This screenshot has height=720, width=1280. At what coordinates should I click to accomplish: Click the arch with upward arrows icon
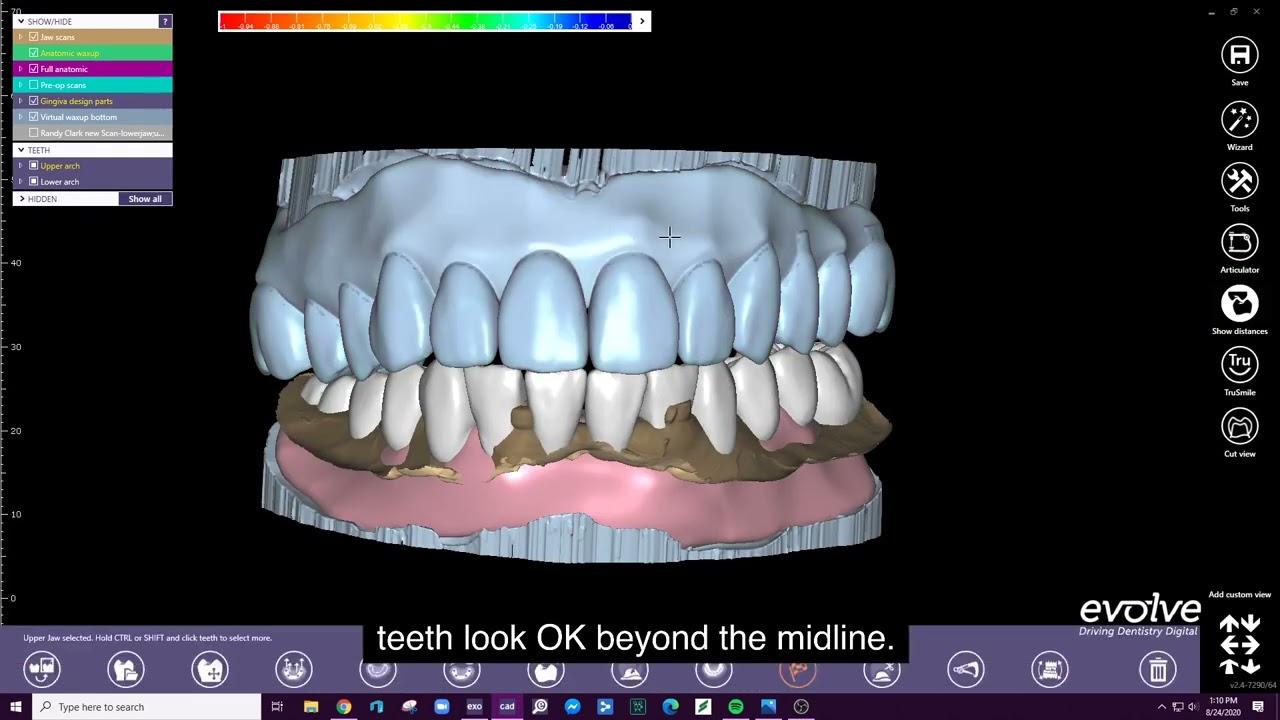294,669
